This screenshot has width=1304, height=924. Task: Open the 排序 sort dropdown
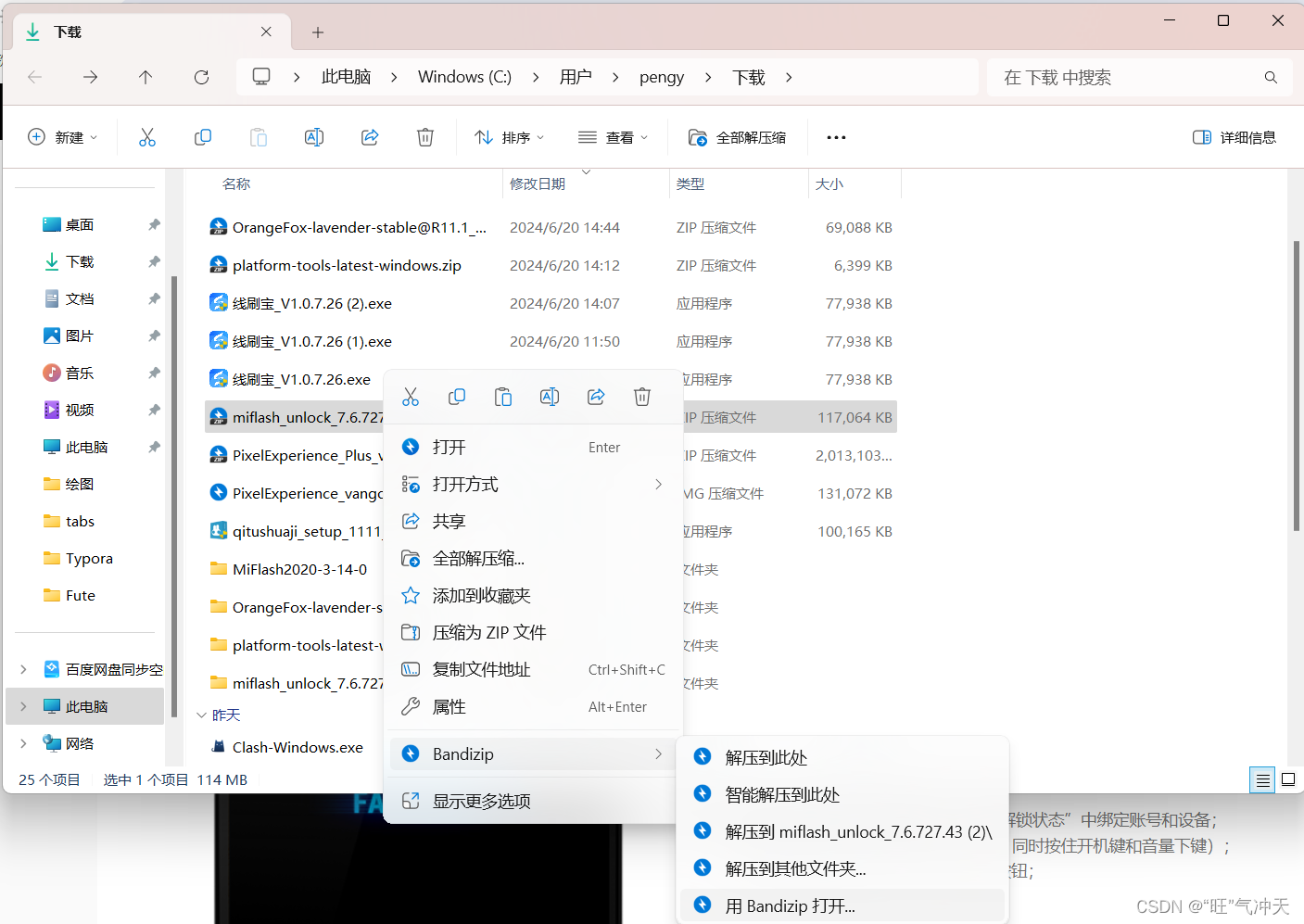coord(509,137)
